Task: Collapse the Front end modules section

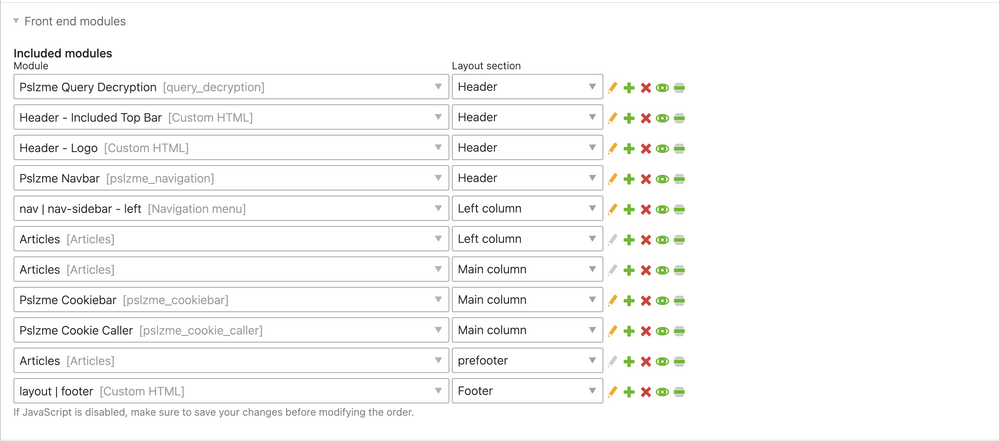Action: [x=70, y=21]
